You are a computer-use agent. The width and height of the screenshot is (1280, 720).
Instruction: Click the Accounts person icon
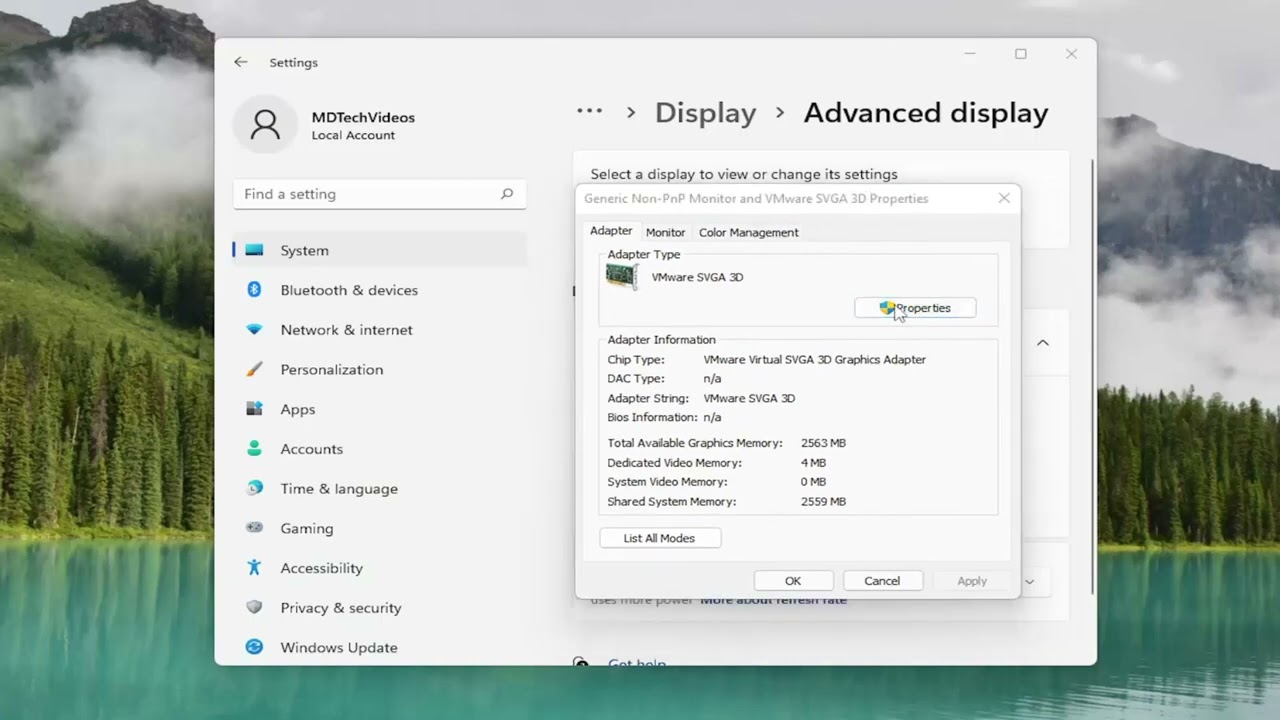(x=254, y=449)
